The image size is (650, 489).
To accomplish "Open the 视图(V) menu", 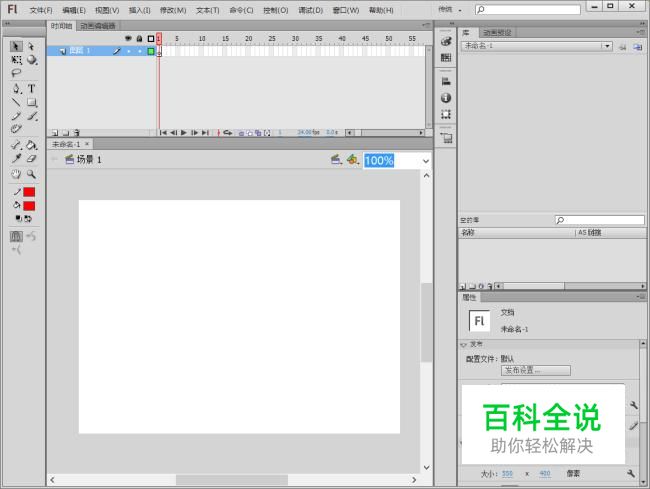I will click(x=107, y=10).
